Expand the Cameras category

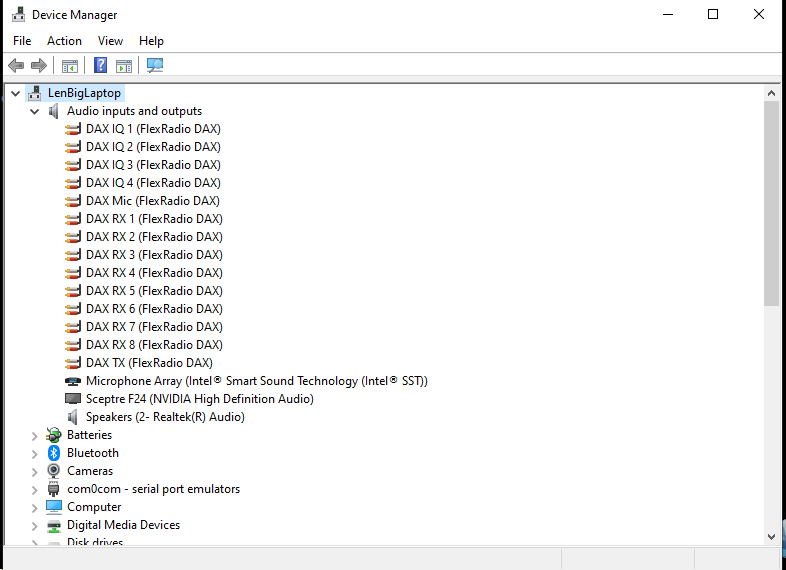coord(35,472)
